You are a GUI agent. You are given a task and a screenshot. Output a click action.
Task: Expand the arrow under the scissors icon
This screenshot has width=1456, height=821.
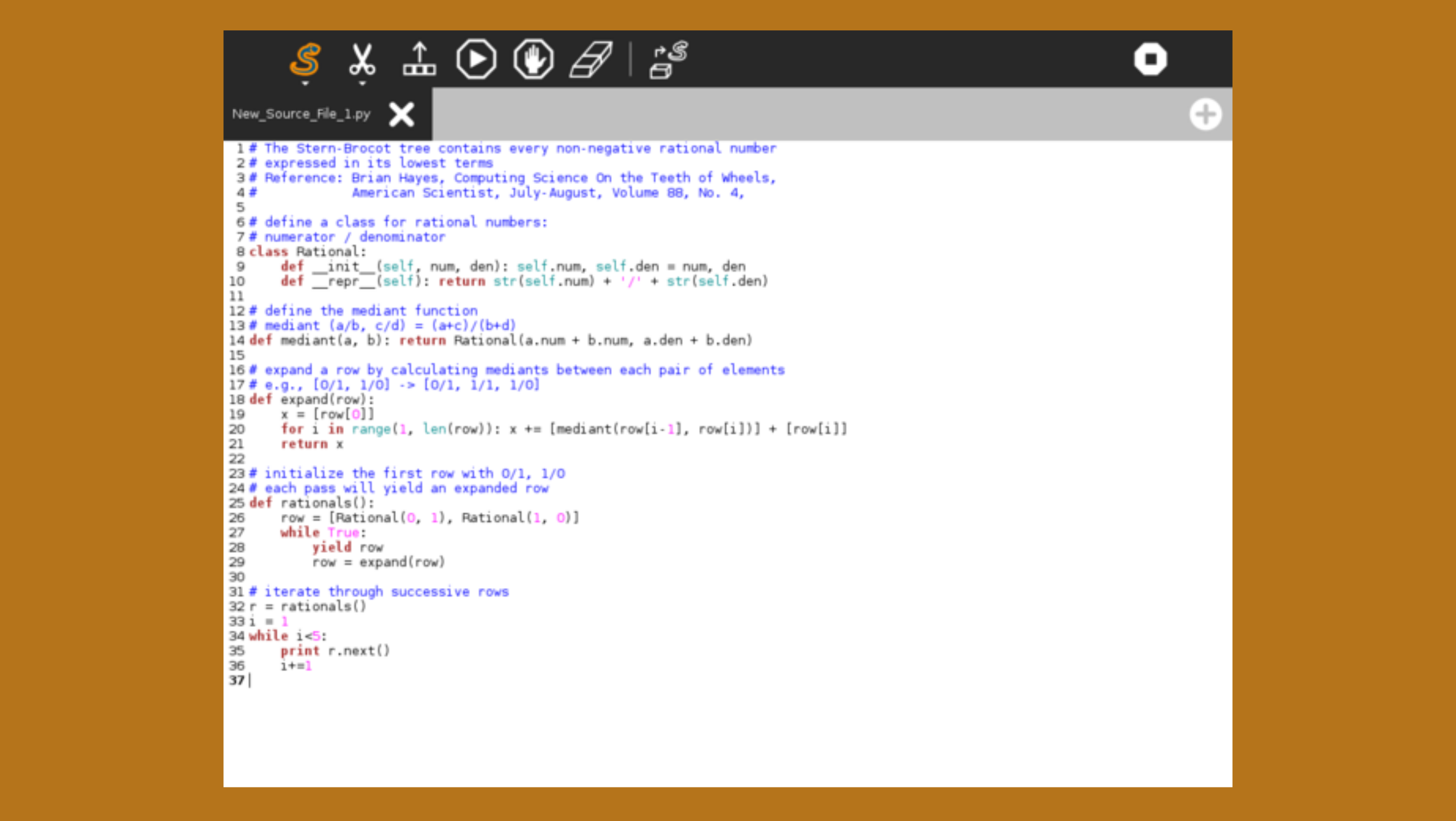[x=362, y=83]
